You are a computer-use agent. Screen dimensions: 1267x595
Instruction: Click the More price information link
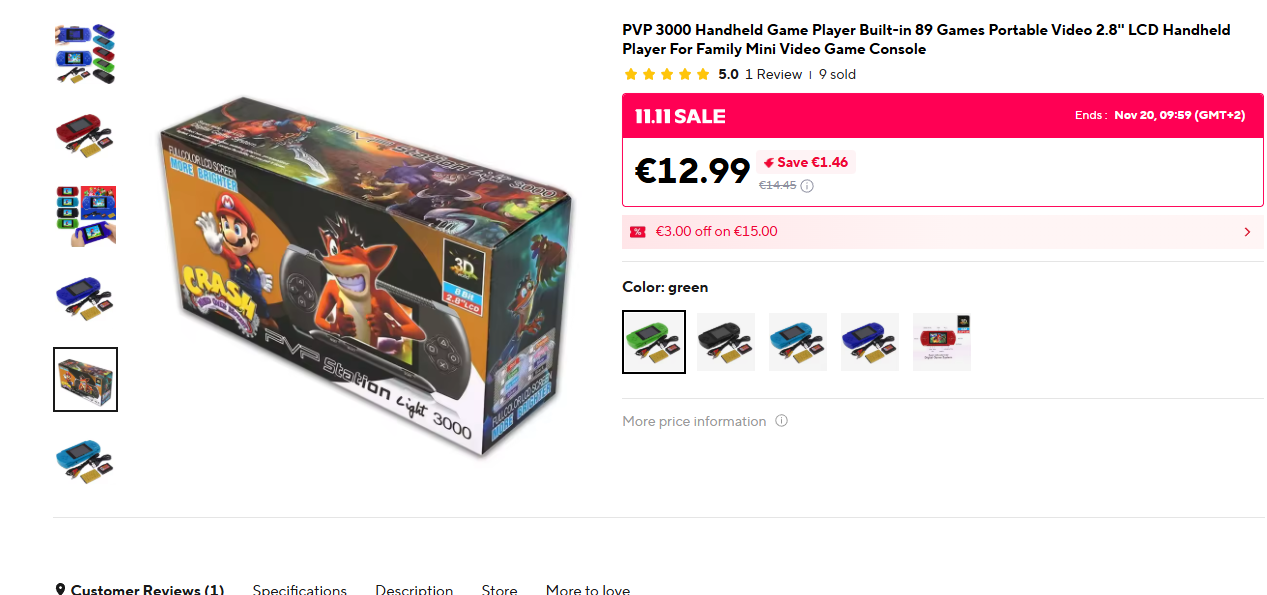tap(694, 421)
